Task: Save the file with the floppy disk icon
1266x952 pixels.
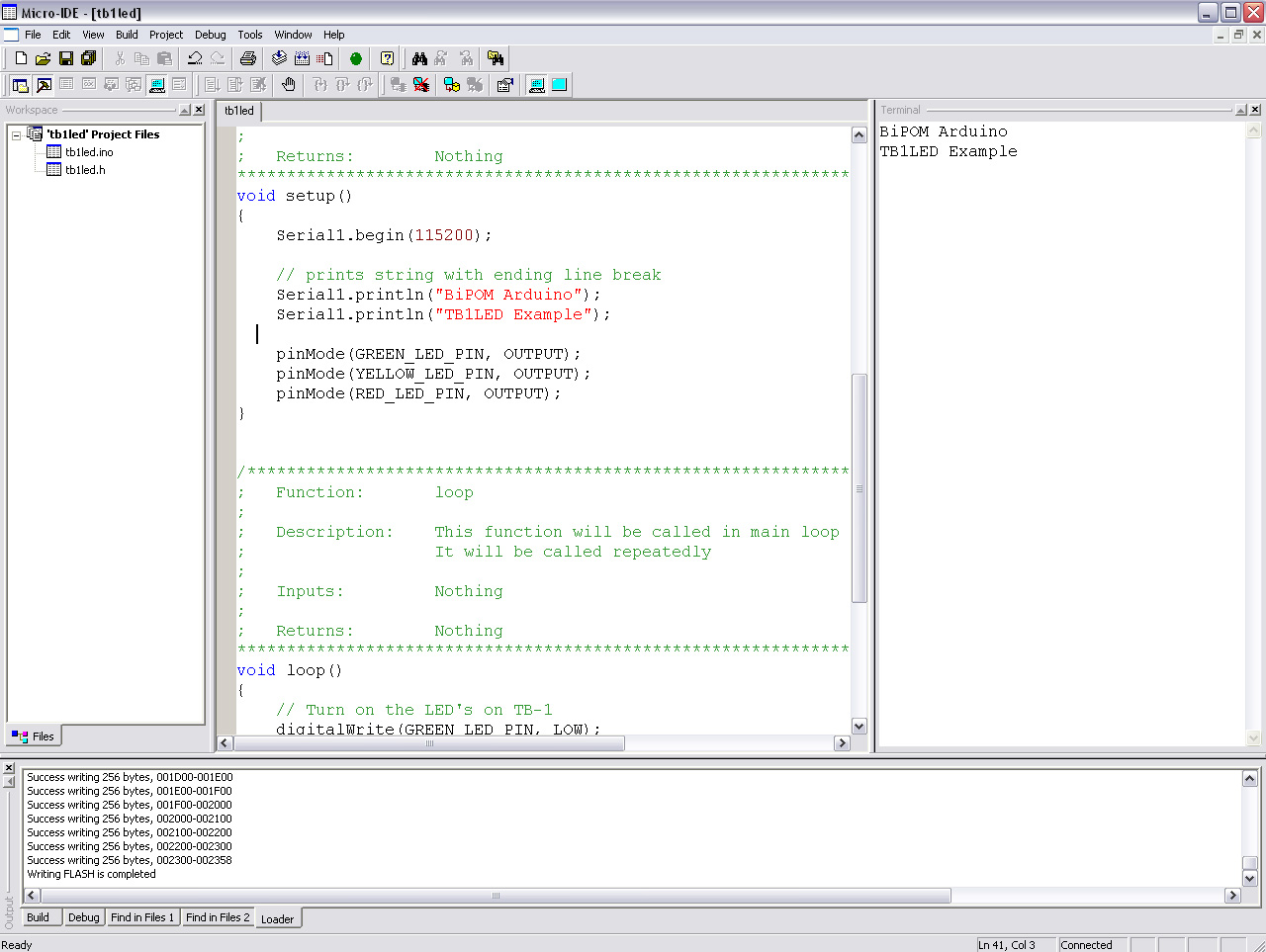Action: (x=65, y=58)
